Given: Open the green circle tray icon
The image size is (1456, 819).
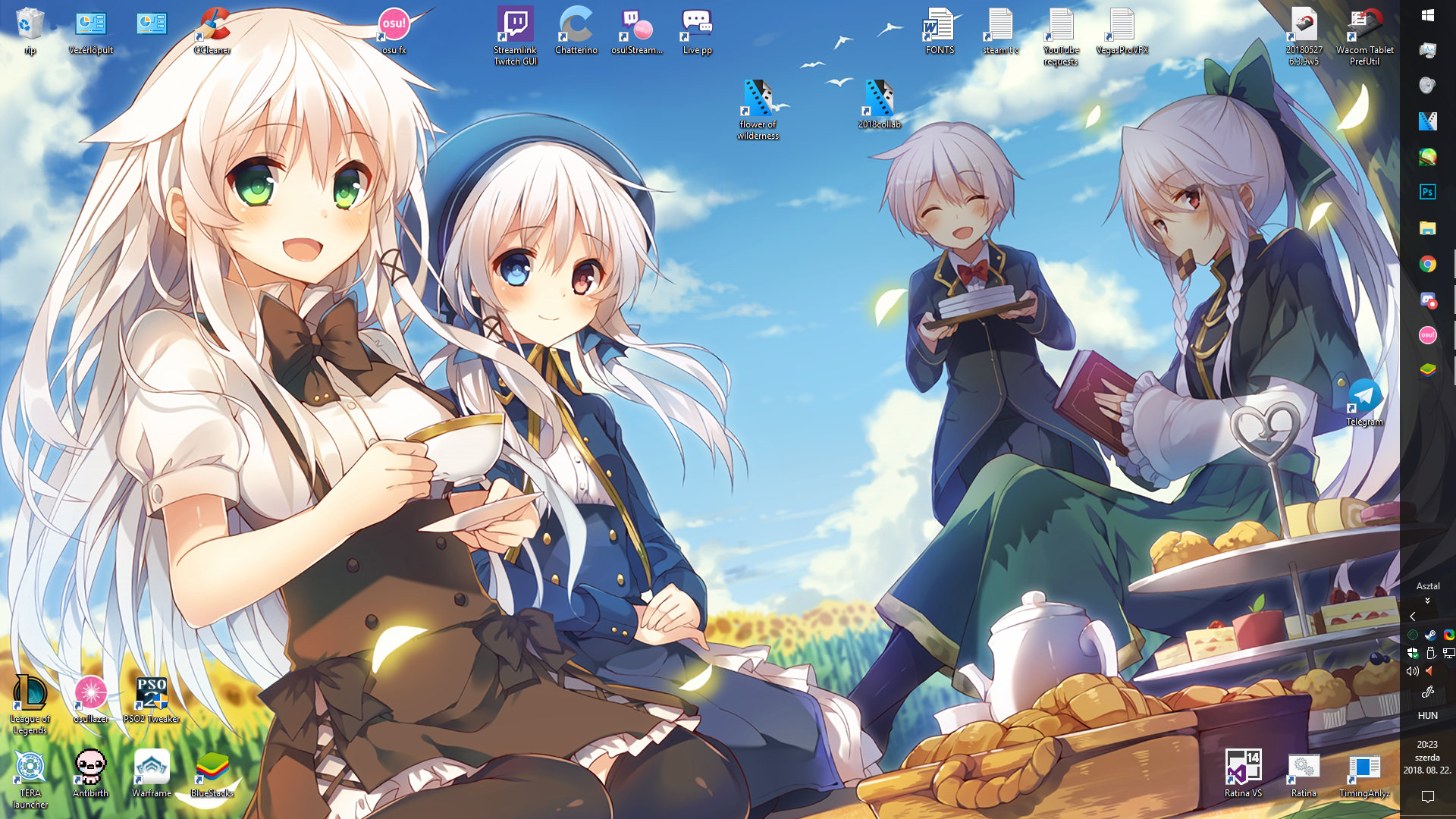Looking at the screenshot, I should coord(1413,635).
